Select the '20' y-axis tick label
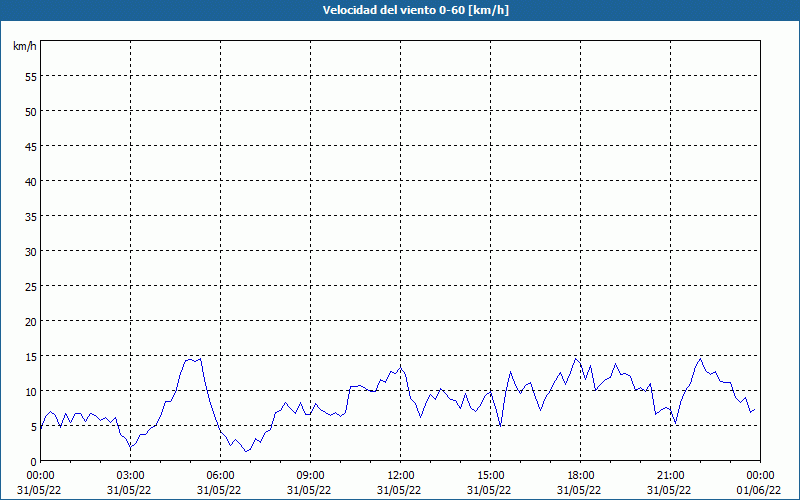Screen dimensions: 800x500 pos(31,321)
